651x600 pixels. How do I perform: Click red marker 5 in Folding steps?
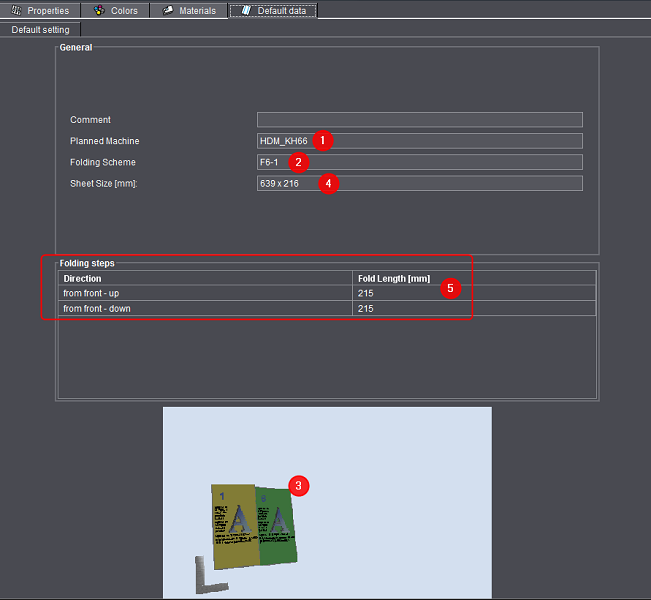(x=450, y=288)
